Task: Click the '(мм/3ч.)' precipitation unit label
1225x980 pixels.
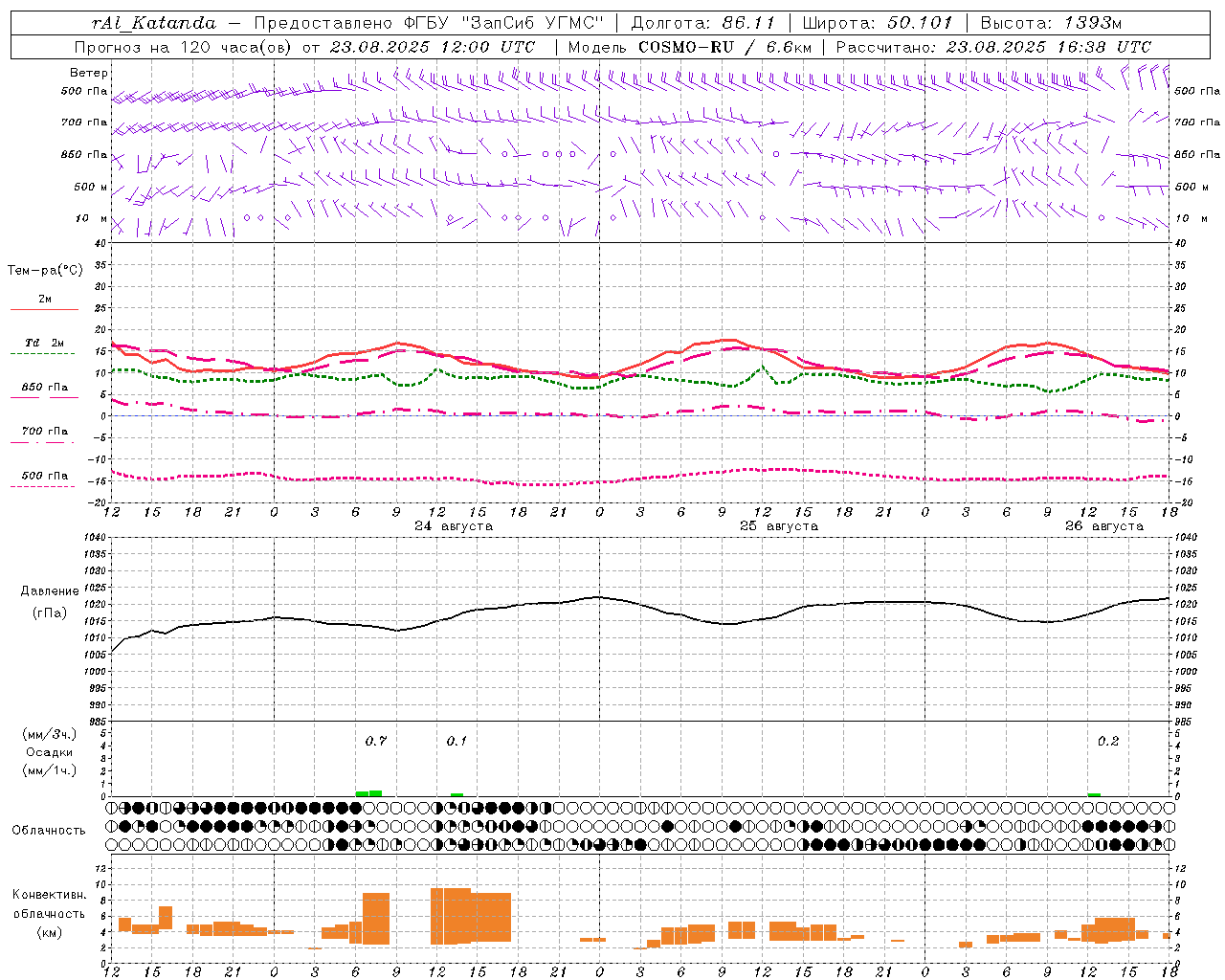Action: pyautogui.click(x=49, y=734)
